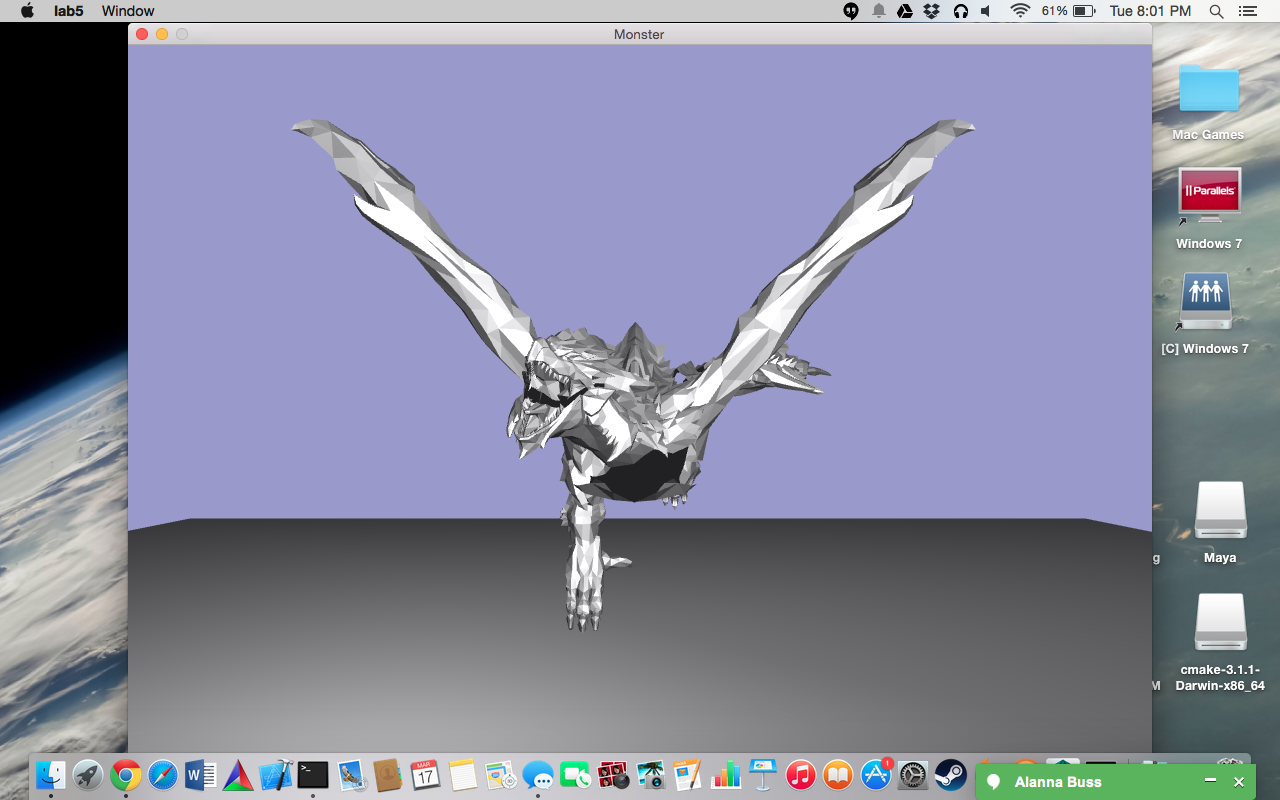Image resolution: width=1280 pixels, height=800 pixels.
Task: Minimize the Monster window with yellow button
Action: click(162, 34)
